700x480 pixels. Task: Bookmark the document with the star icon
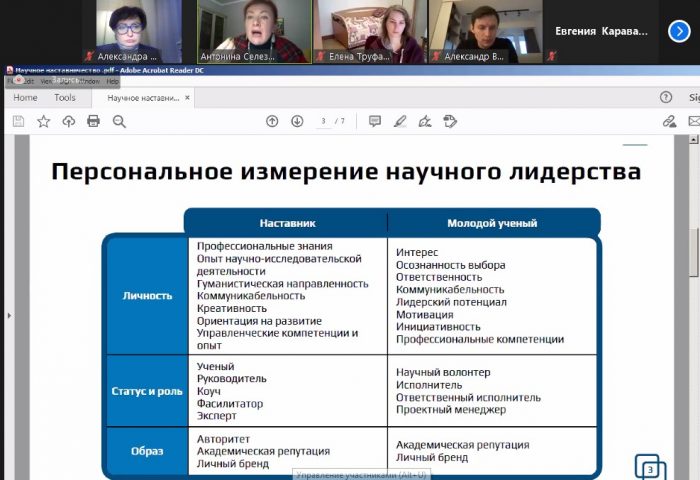[43, 121]
